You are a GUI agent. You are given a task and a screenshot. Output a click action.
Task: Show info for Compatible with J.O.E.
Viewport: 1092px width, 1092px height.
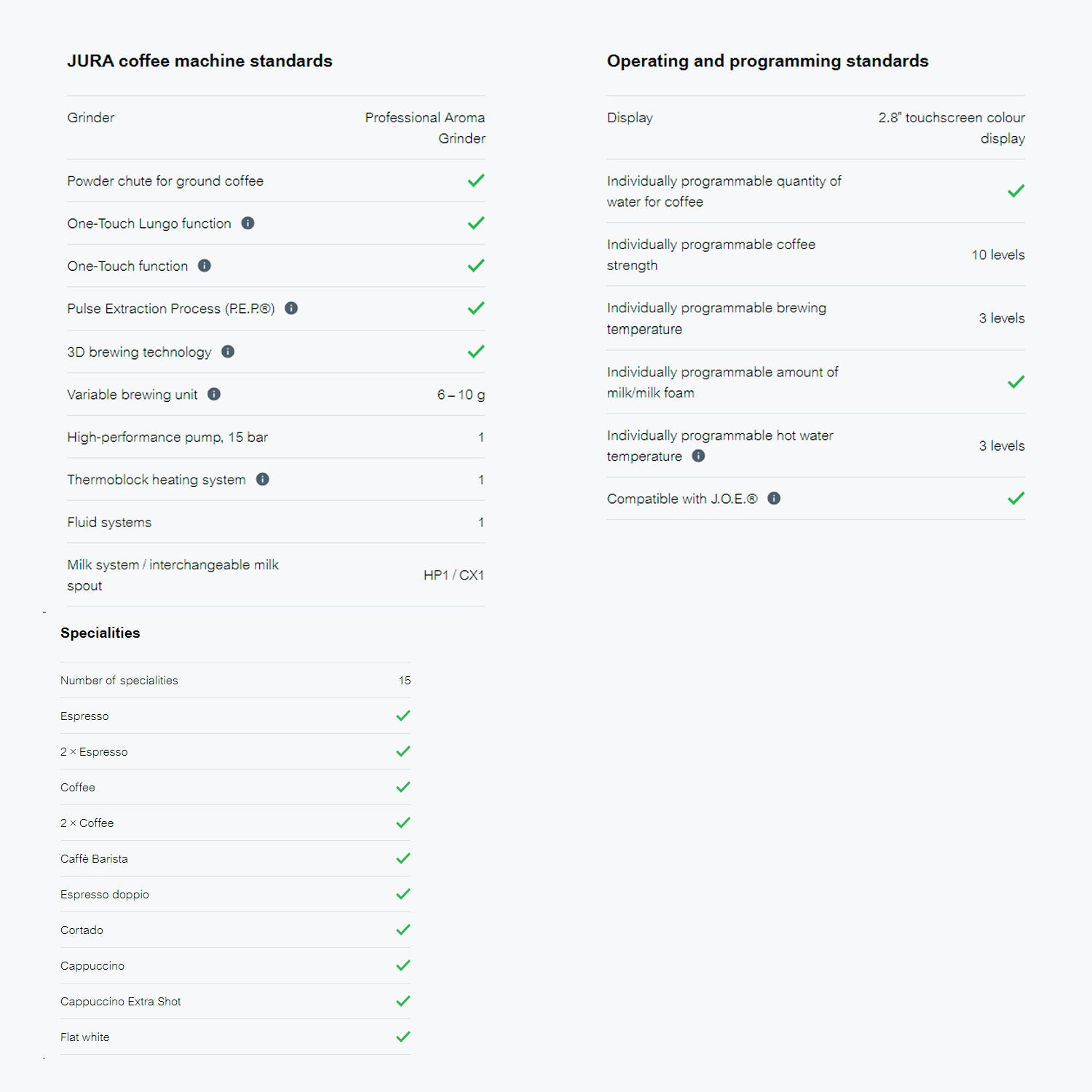pyautogui.click(x=774, y=499)
